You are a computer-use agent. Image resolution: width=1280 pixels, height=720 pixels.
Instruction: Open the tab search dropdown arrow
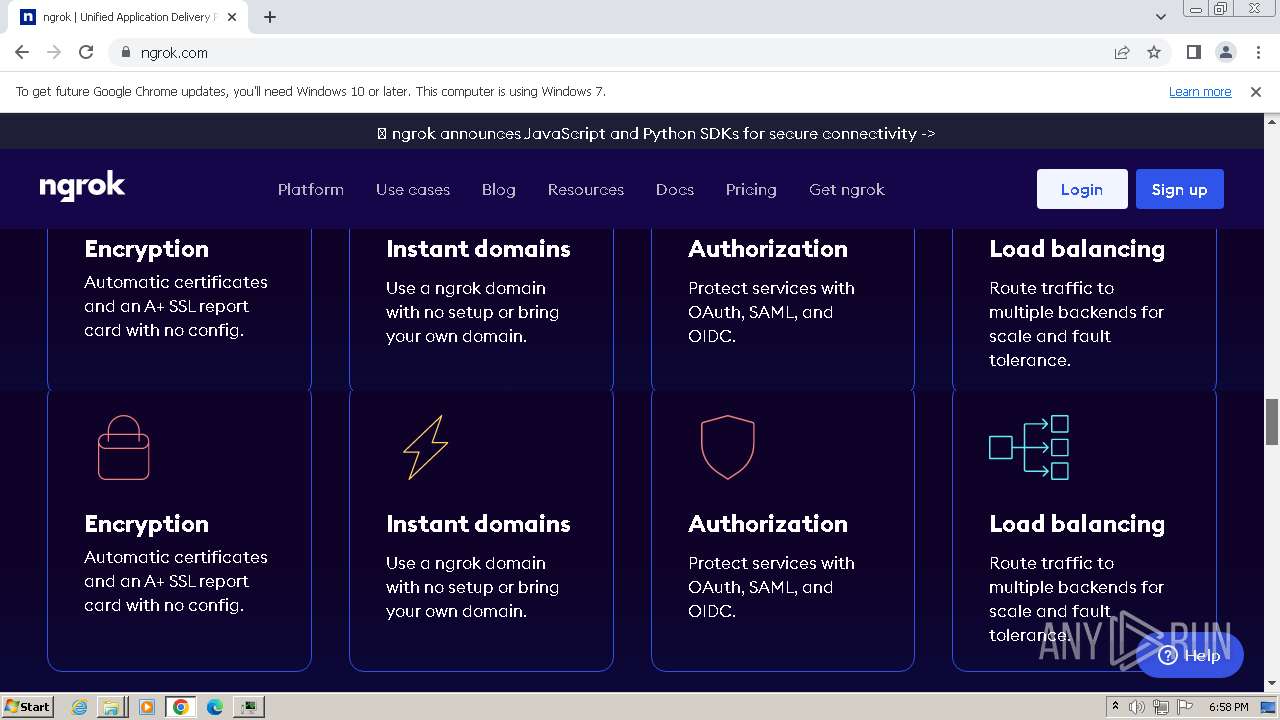click(x=1160, y=17)
